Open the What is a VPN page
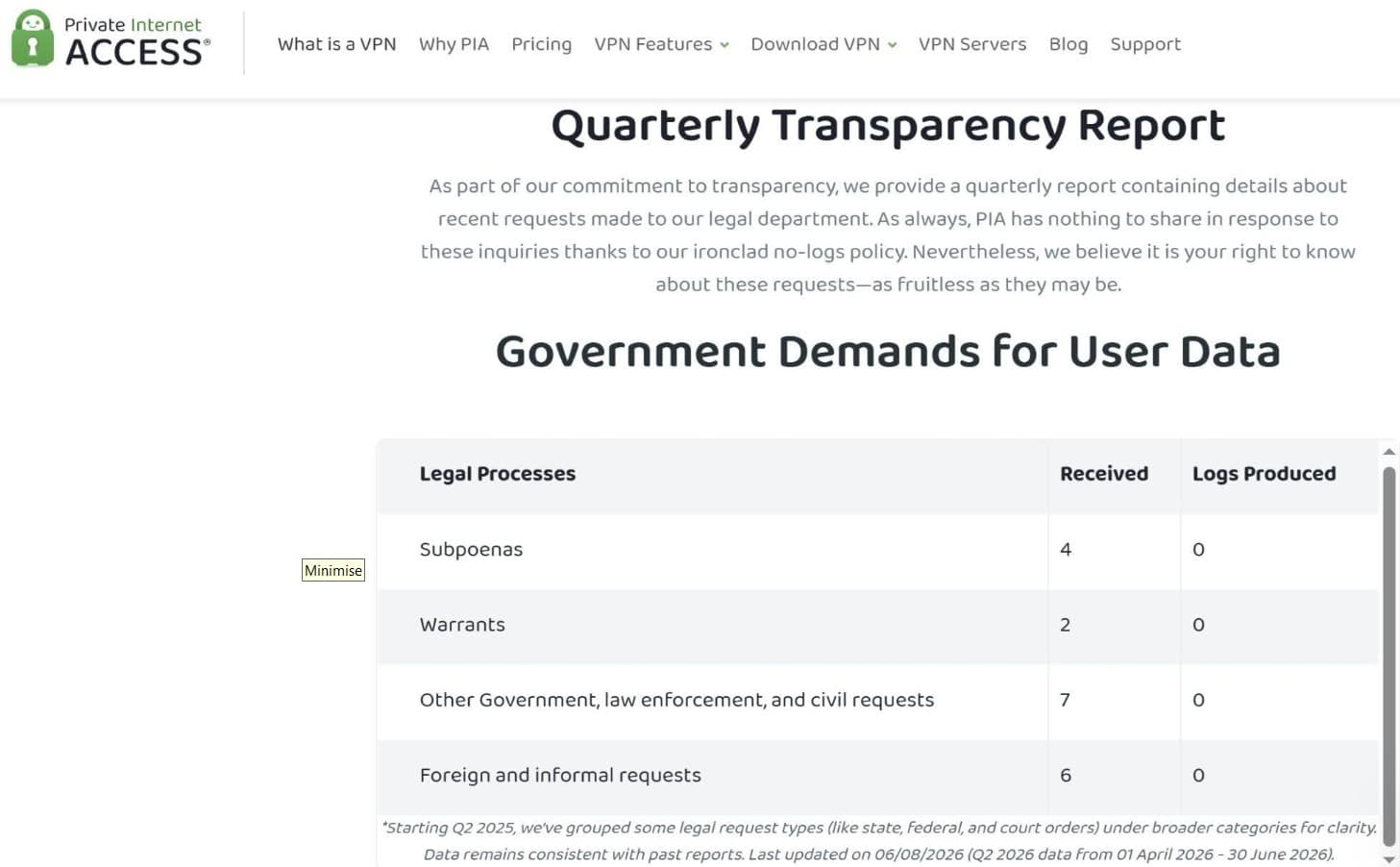Screen dimensions: 1400x867 click(x=336, y=44)
